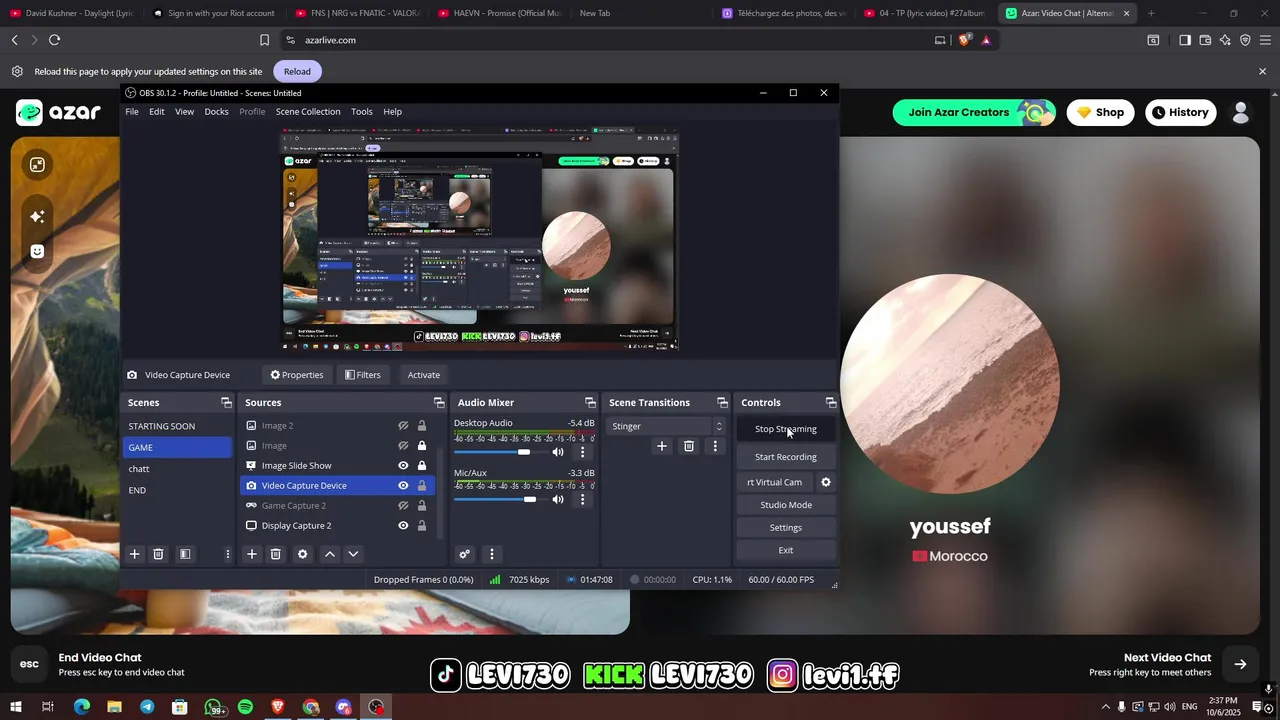Click Stop Streaming button
Viewport: 1280px width, 720px height.
(786, 429)
